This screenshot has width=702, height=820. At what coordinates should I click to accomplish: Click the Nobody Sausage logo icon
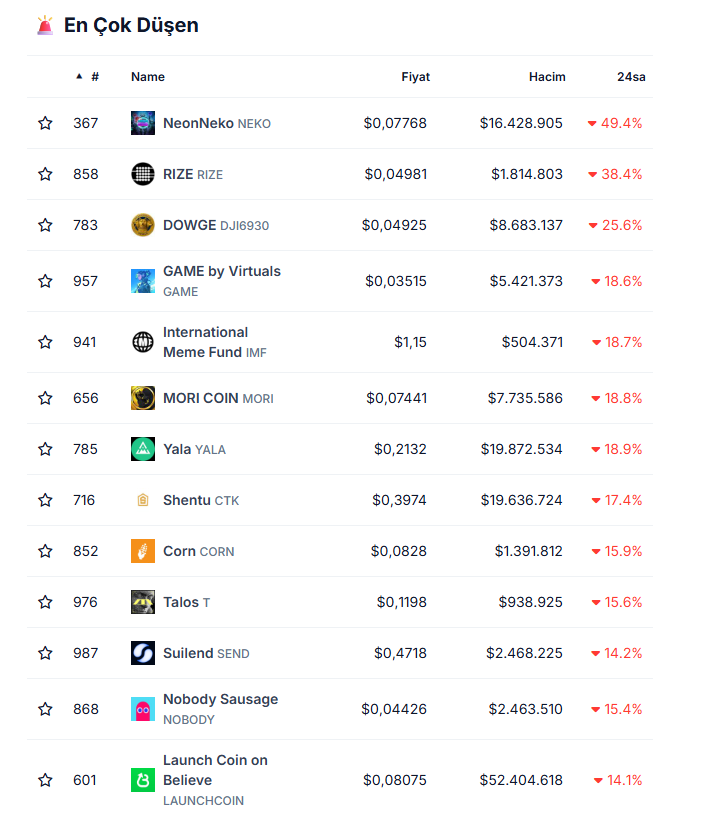(x=143, y=709)
